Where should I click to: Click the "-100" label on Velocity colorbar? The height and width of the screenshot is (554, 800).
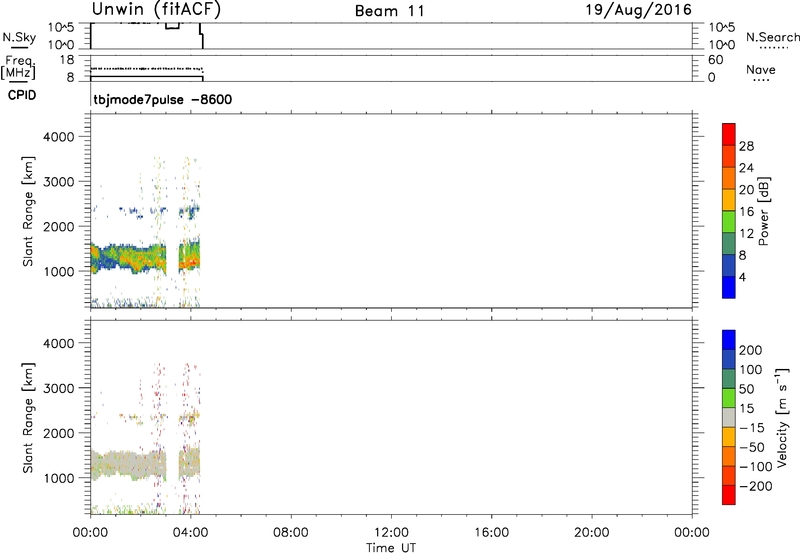point(756,467)
